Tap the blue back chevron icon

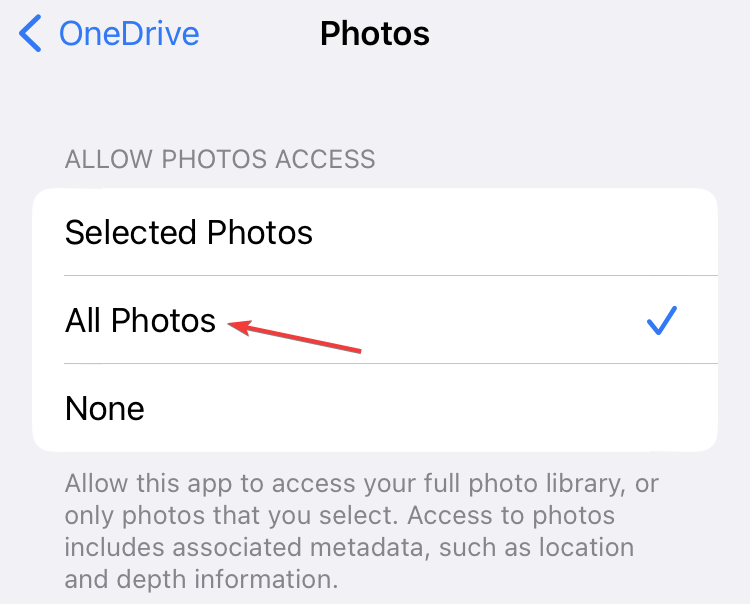(x=30, y=33)
